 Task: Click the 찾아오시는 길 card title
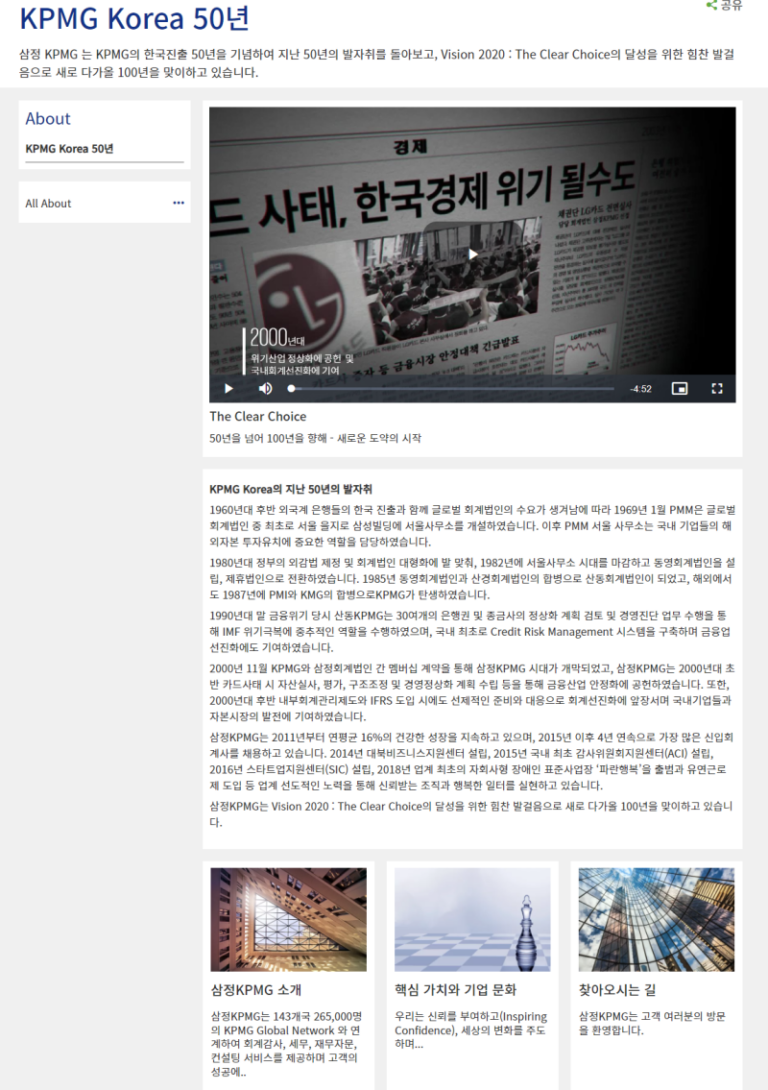pyautogui.click(x=617, y=990)
